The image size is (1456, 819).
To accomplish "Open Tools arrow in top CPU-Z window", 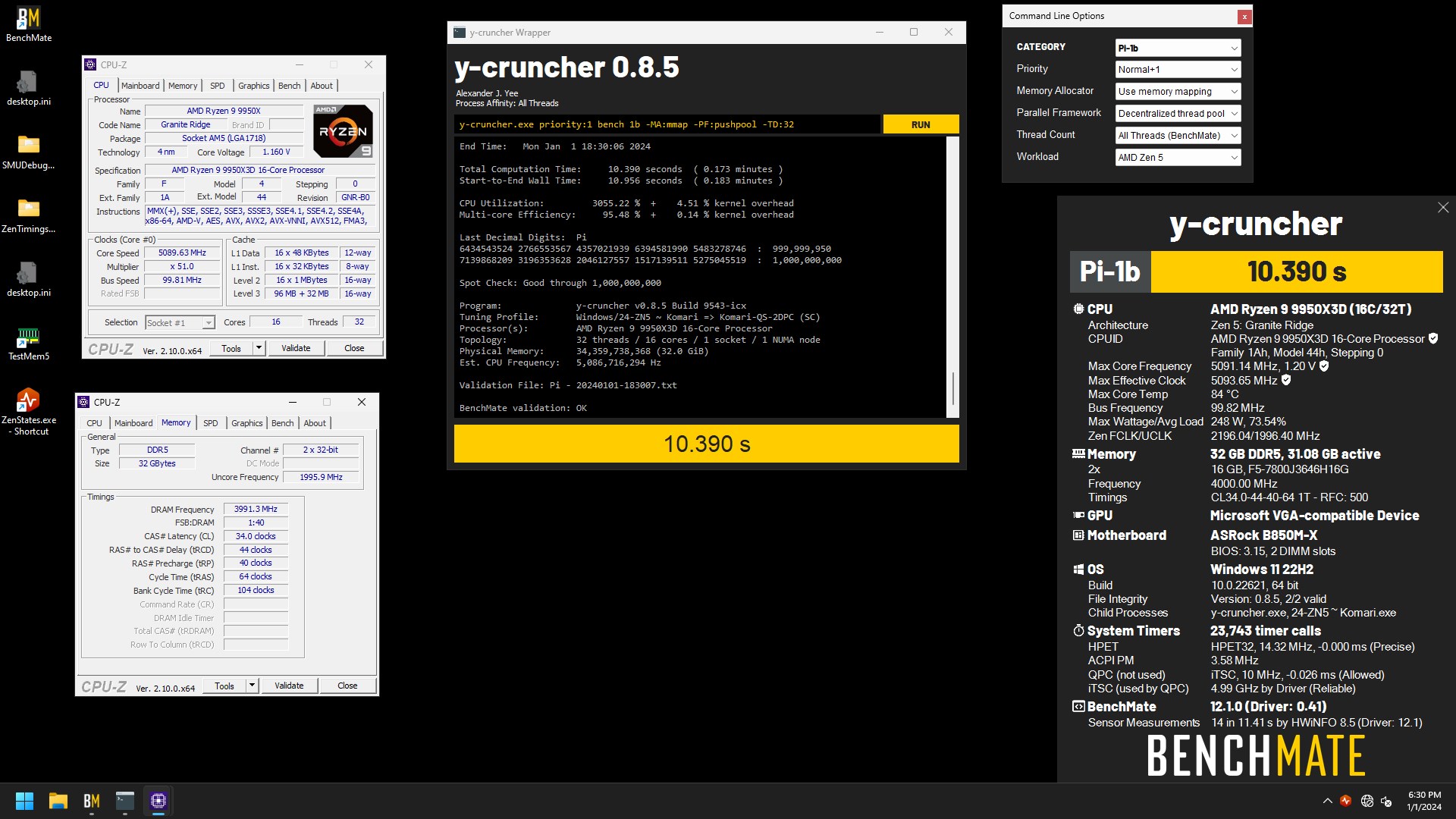I will point(259,348).
